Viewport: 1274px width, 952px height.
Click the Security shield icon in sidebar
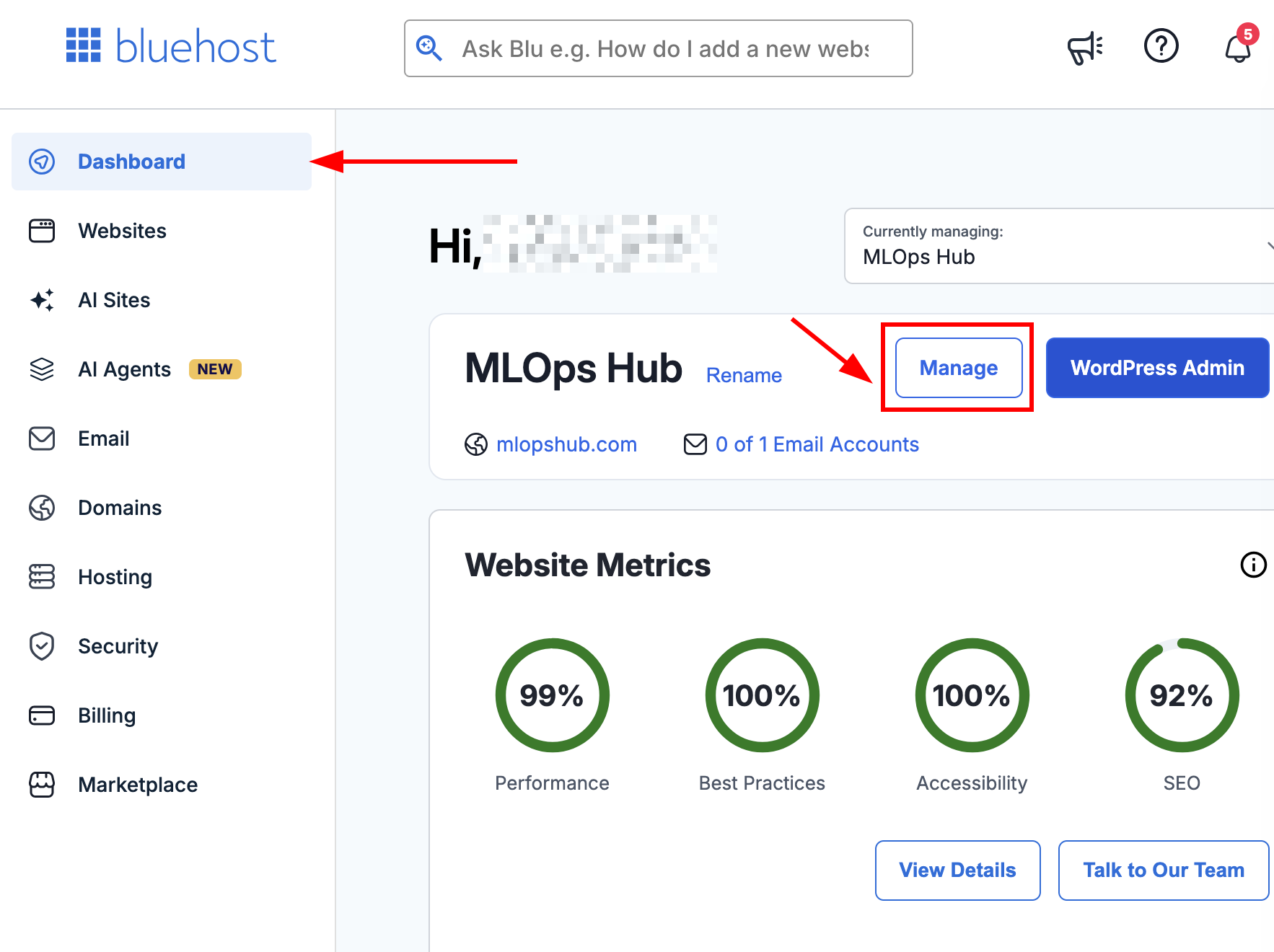pyautogui.click(x=42, y=646)
